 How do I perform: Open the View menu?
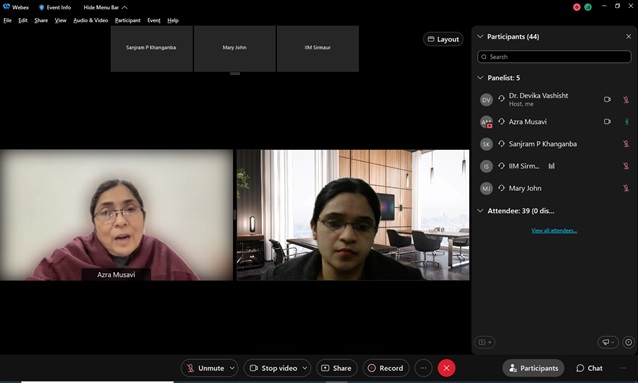(60, 20)
